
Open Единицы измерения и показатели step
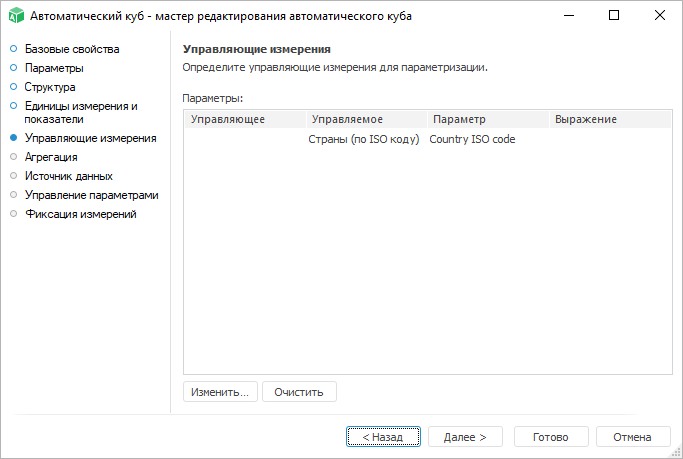[80, 111]
